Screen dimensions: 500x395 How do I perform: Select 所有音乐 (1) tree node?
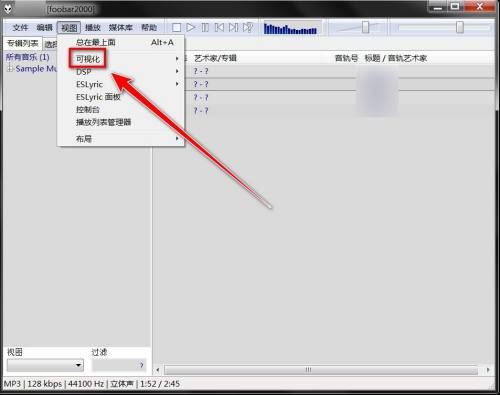[28, 57]
